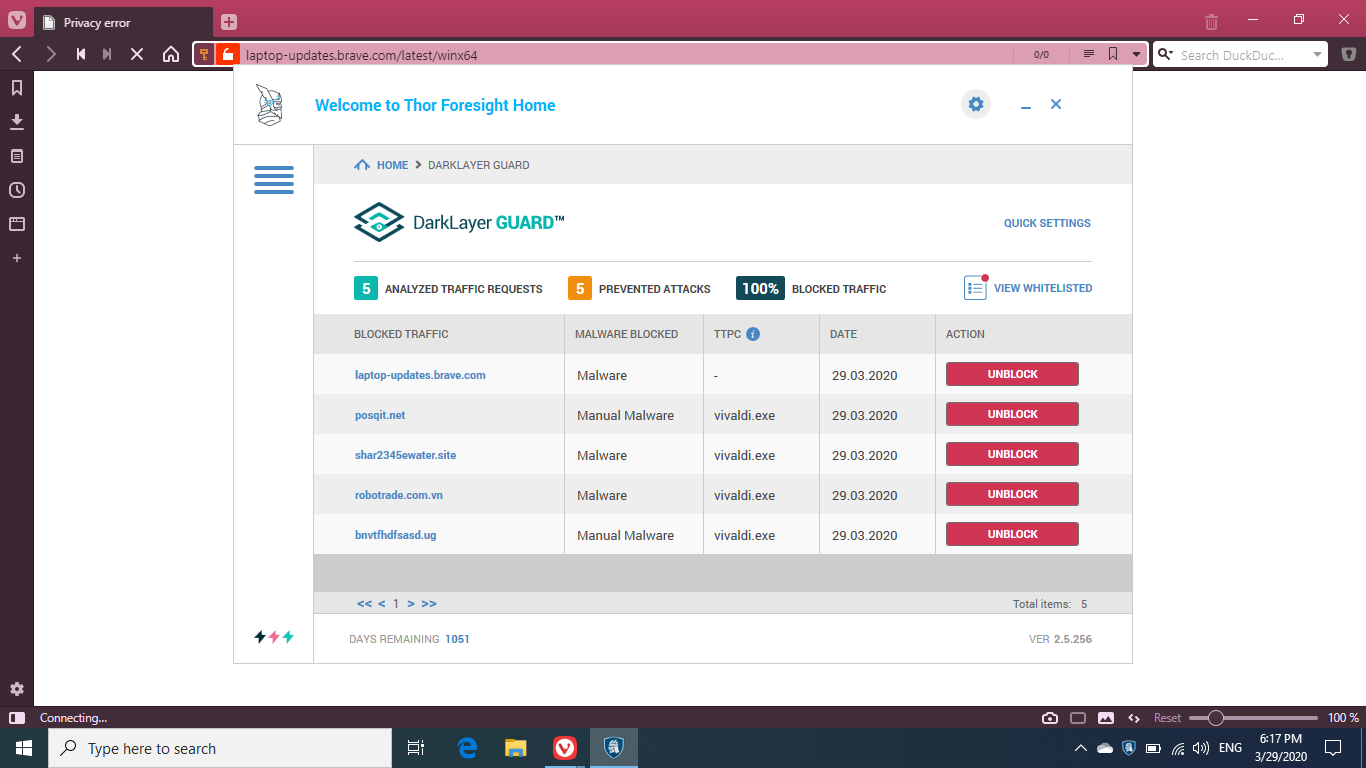Click the page zoom slider handle

point(1216,718)
